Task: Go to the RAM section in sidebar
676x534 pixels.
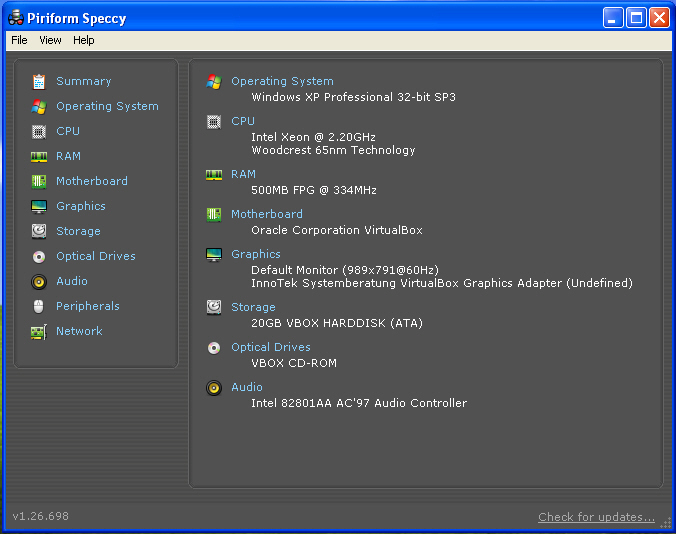Action: pyautogui.click(x=69, y=156)
